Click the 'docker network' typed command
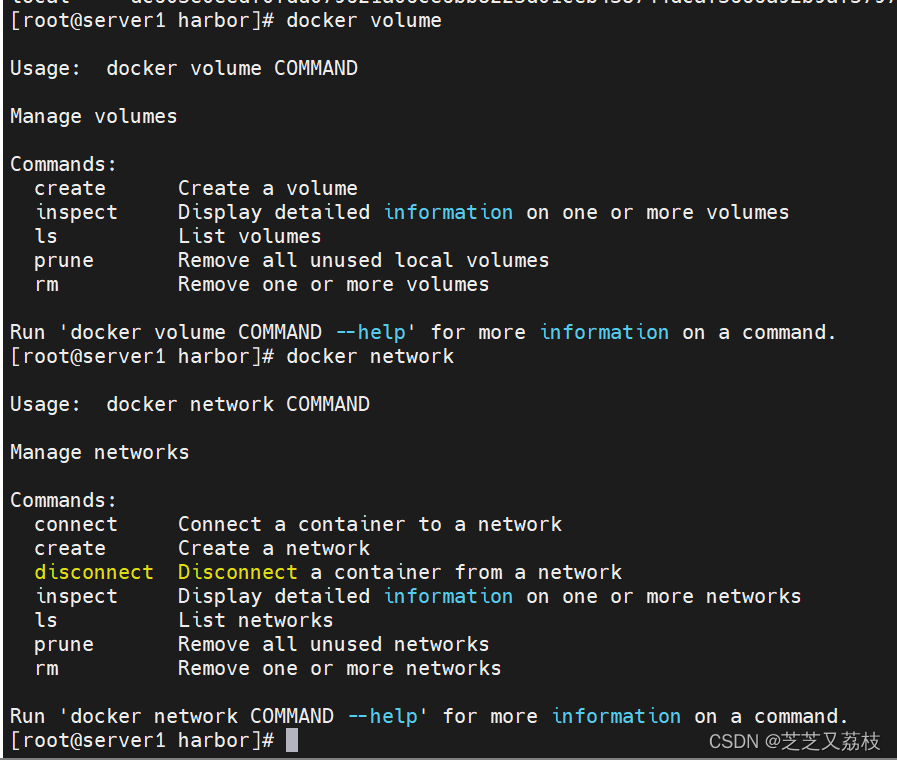Image resolution: width=897 pixels, height=762 pixels. (370, 356)
